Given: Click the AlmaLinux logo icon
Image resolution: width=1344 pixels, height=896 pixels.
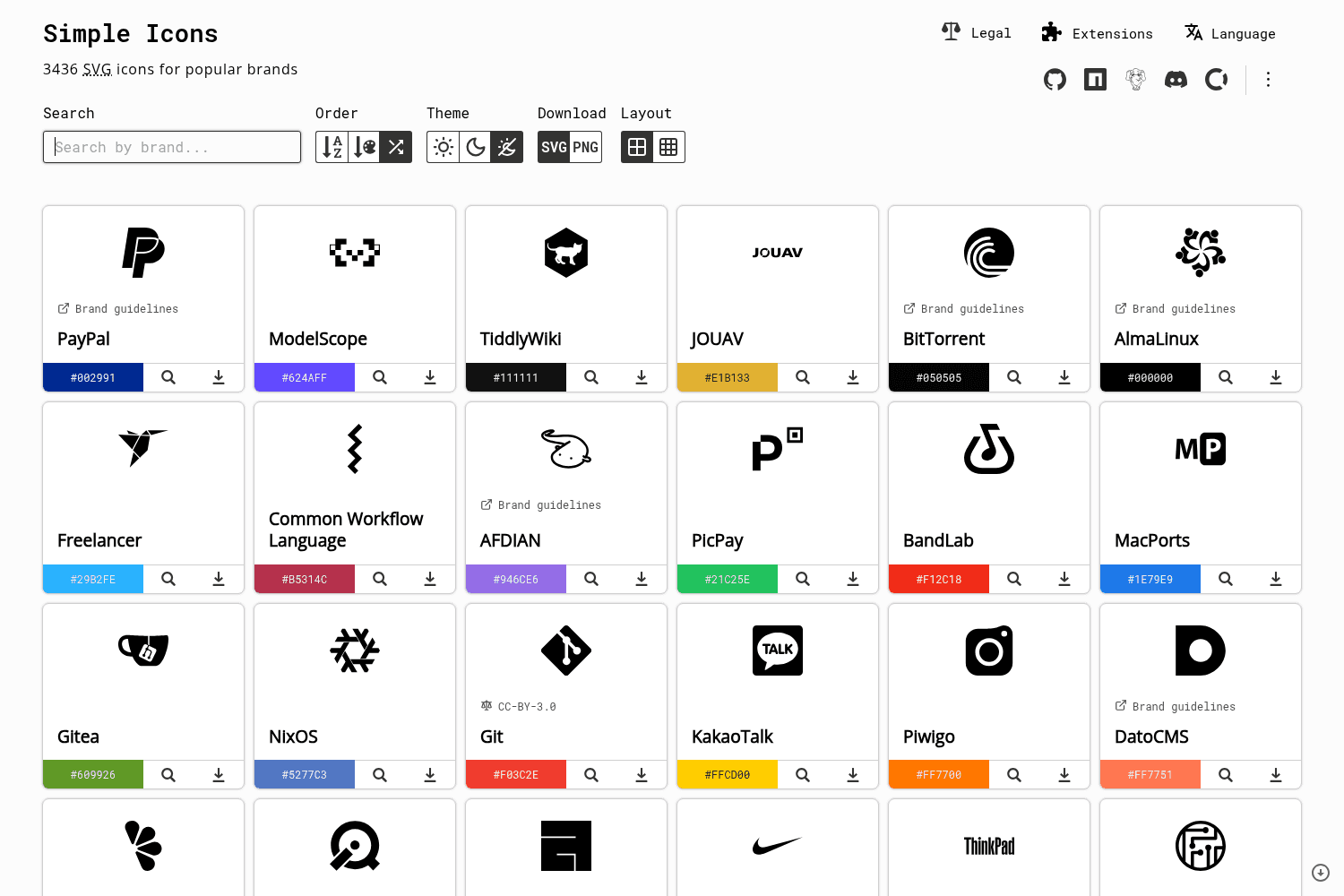Looking at the screenshot, I should pos(1201,253).
